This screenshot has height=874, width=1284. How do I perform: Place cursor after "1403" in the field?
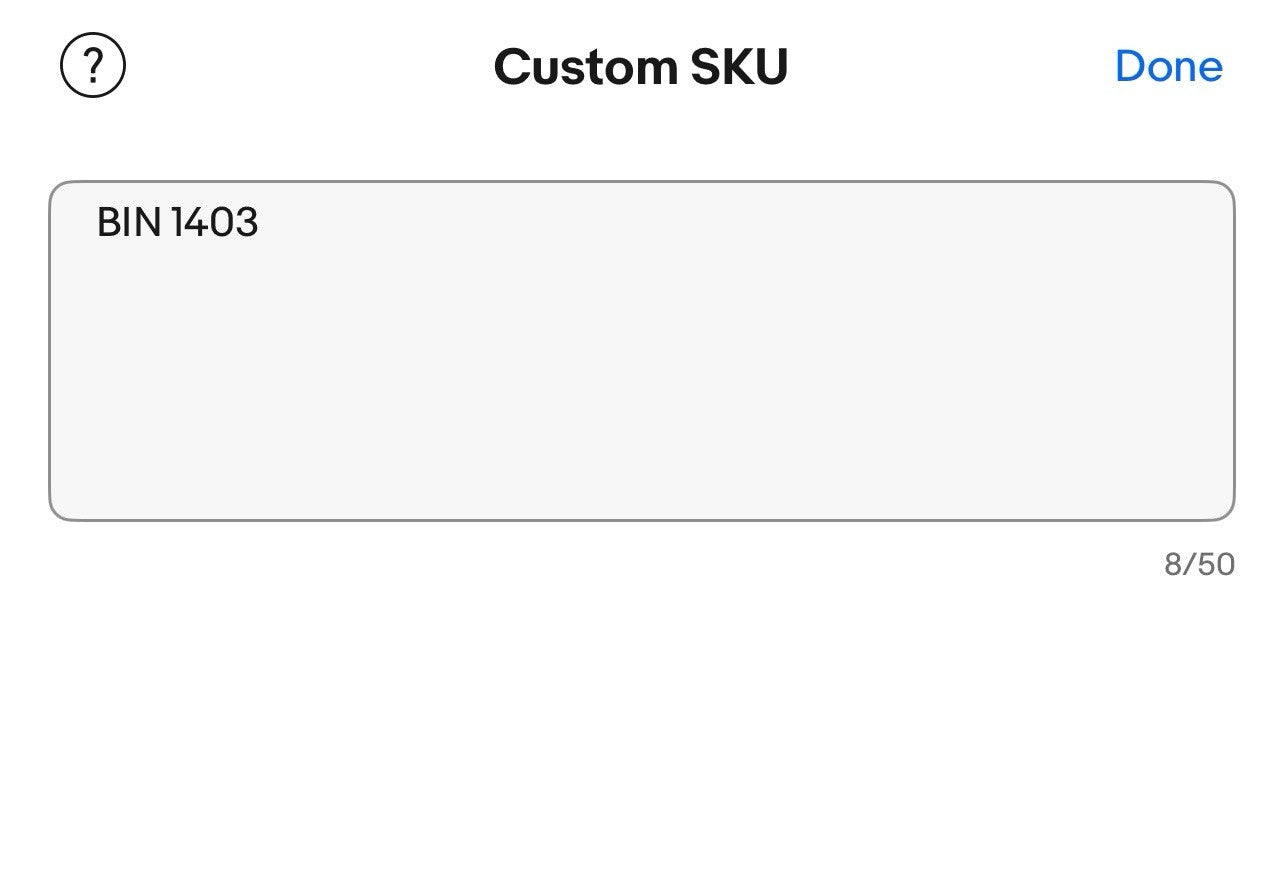[260, 222]
